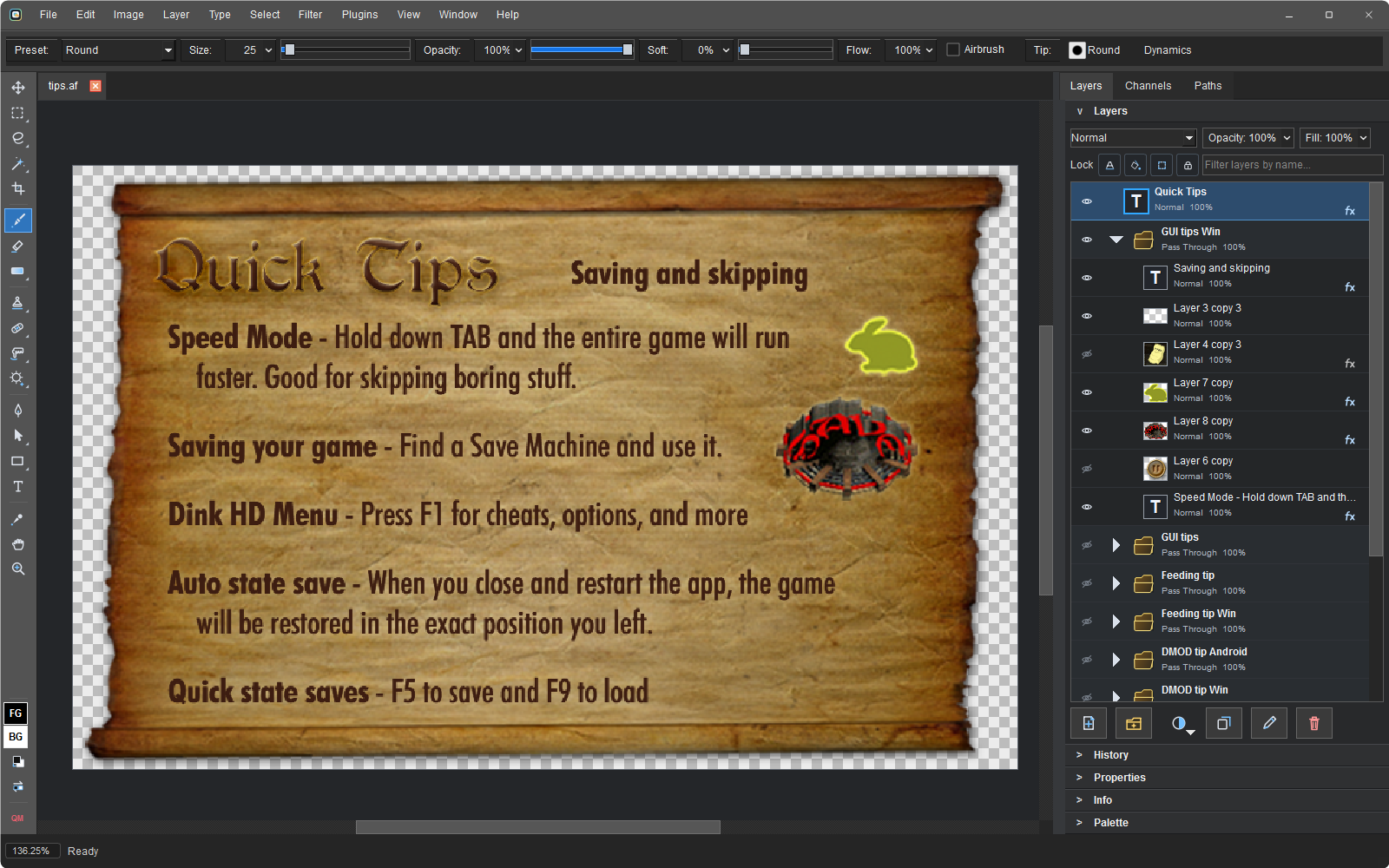The width and height of the screenshot is (1389, 868).
Task: Select the Gradient tool
Action: (x=17, y=272)
